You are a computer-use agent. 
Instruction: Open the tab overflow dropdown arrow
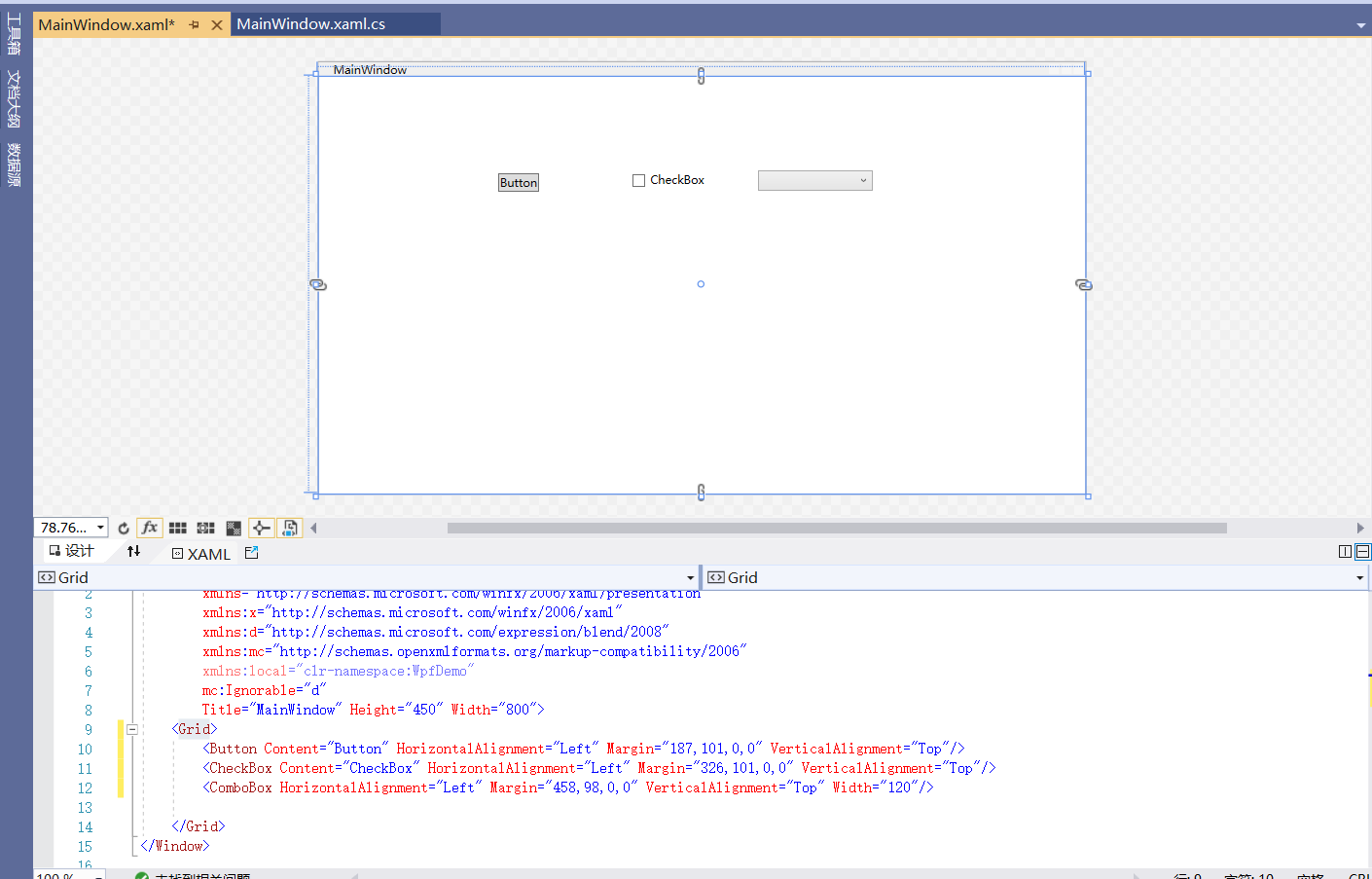click(1360, 25)
